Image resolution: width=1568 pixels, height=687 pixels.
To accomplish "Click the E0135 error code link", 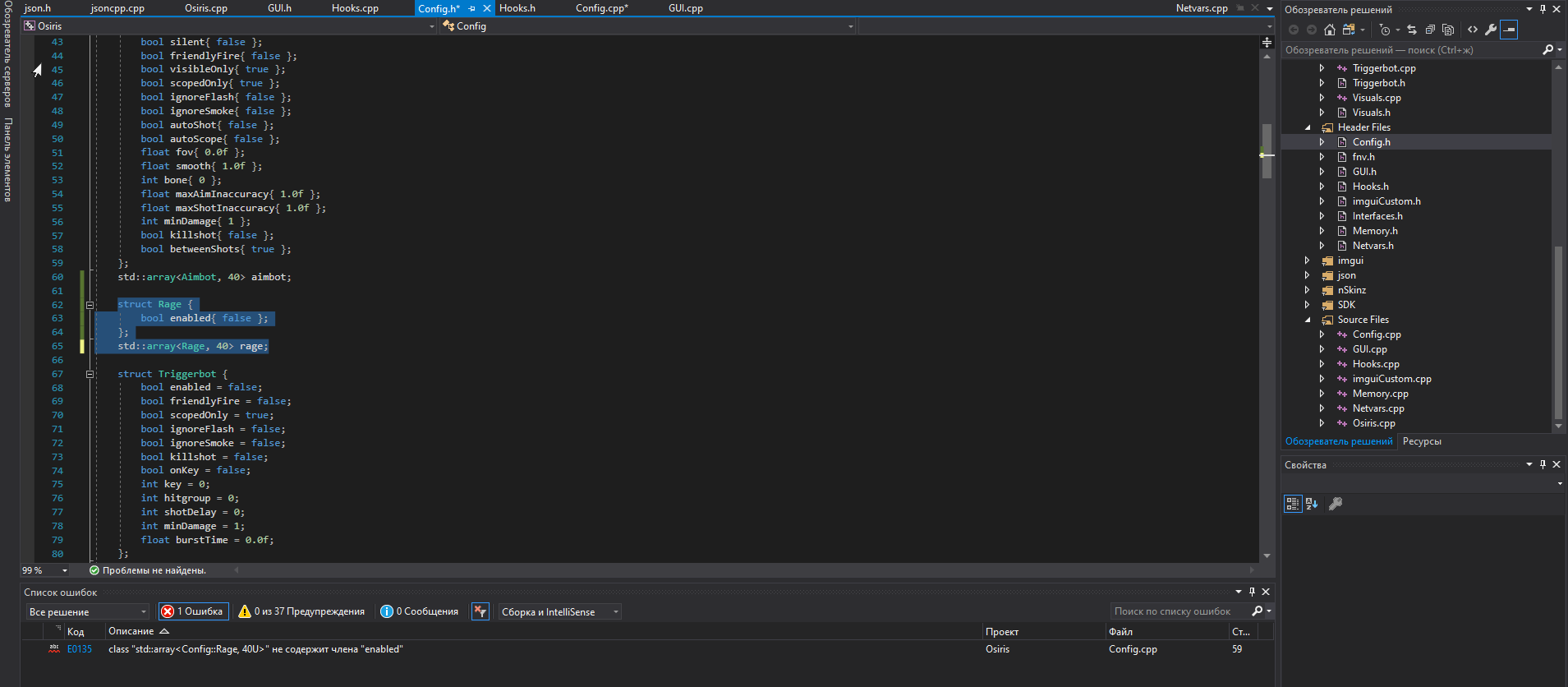I will (x=80, y=649).
